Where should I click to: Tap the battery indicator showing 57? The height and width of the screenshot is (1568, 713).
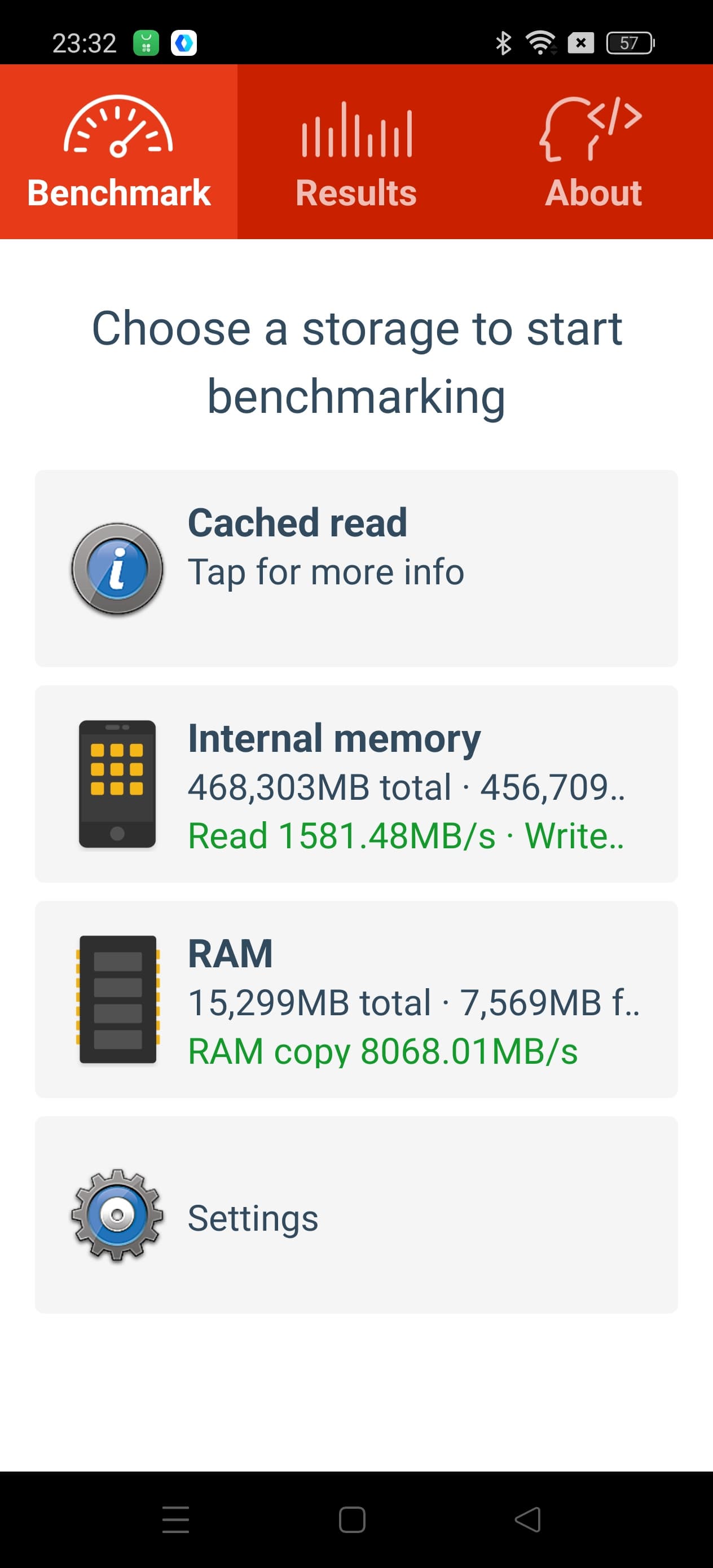click(x=630, y=43)
